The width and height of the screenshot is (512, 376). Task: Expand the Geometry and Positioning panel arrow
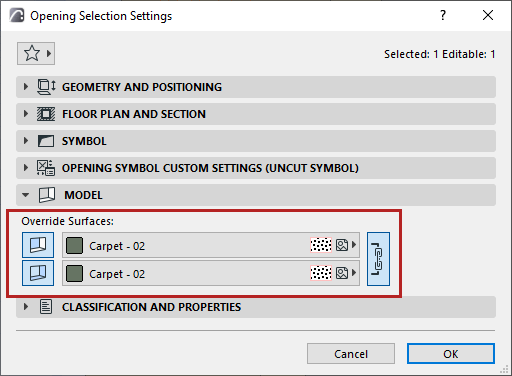click(x=26, y=87)
